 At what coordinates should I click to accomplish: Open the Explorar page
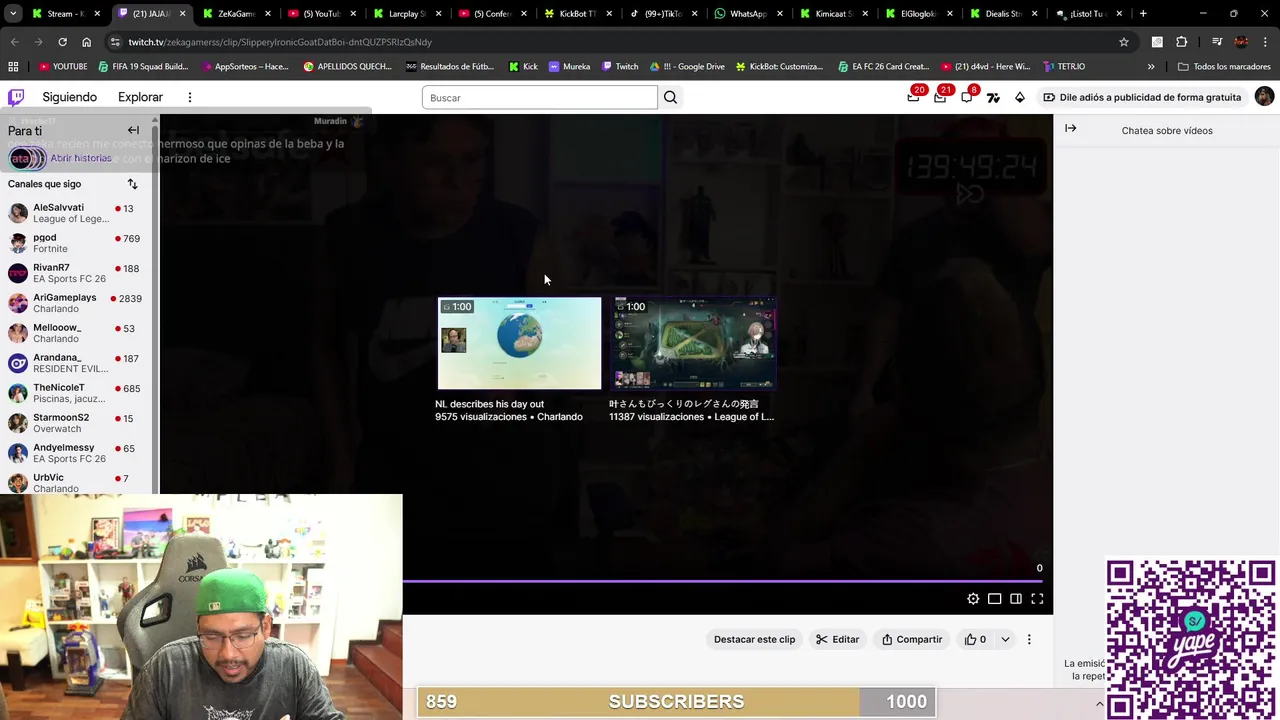[140, 97]
